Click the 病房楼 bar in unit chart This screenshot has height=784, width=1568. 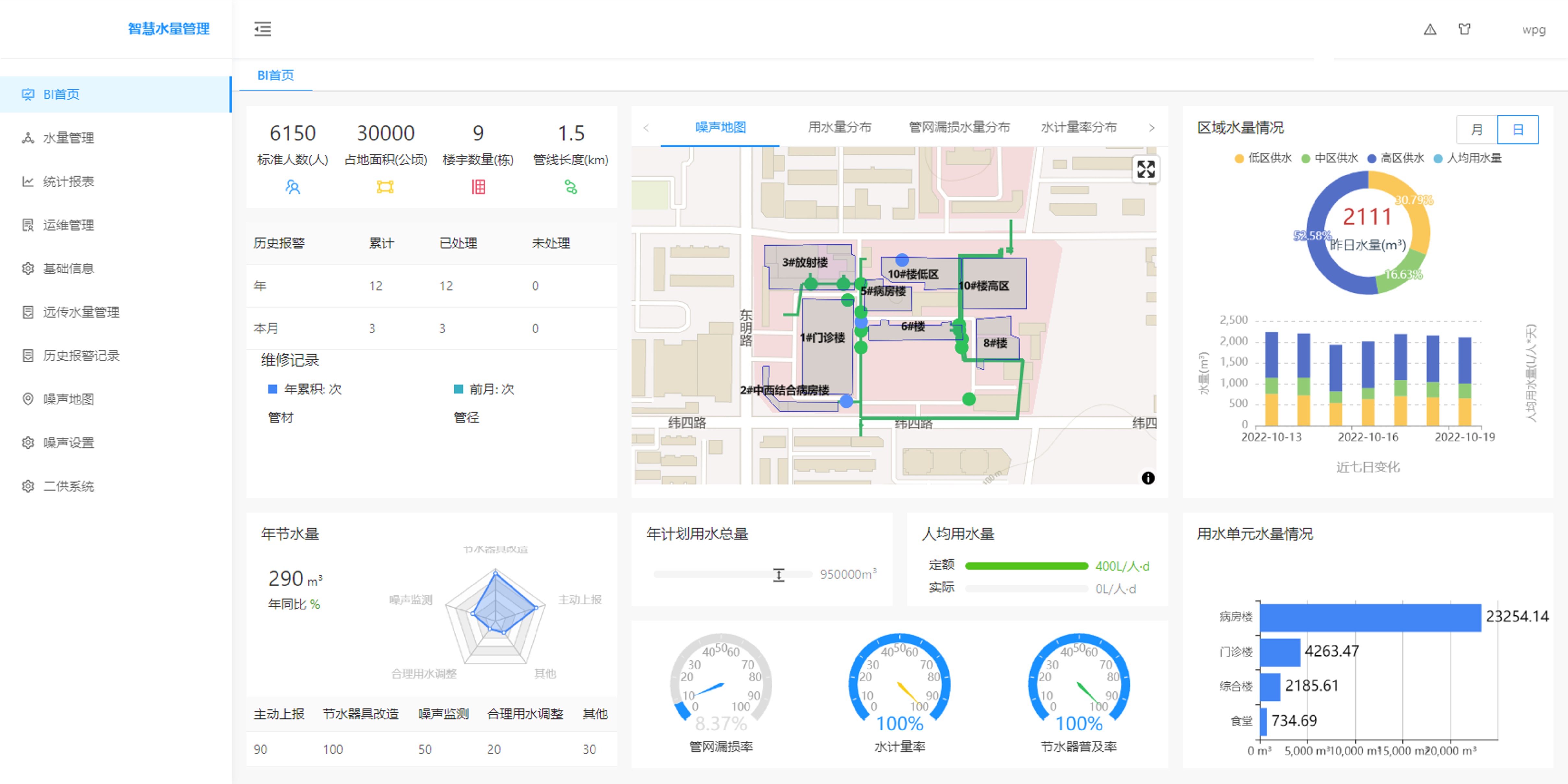1370,617
